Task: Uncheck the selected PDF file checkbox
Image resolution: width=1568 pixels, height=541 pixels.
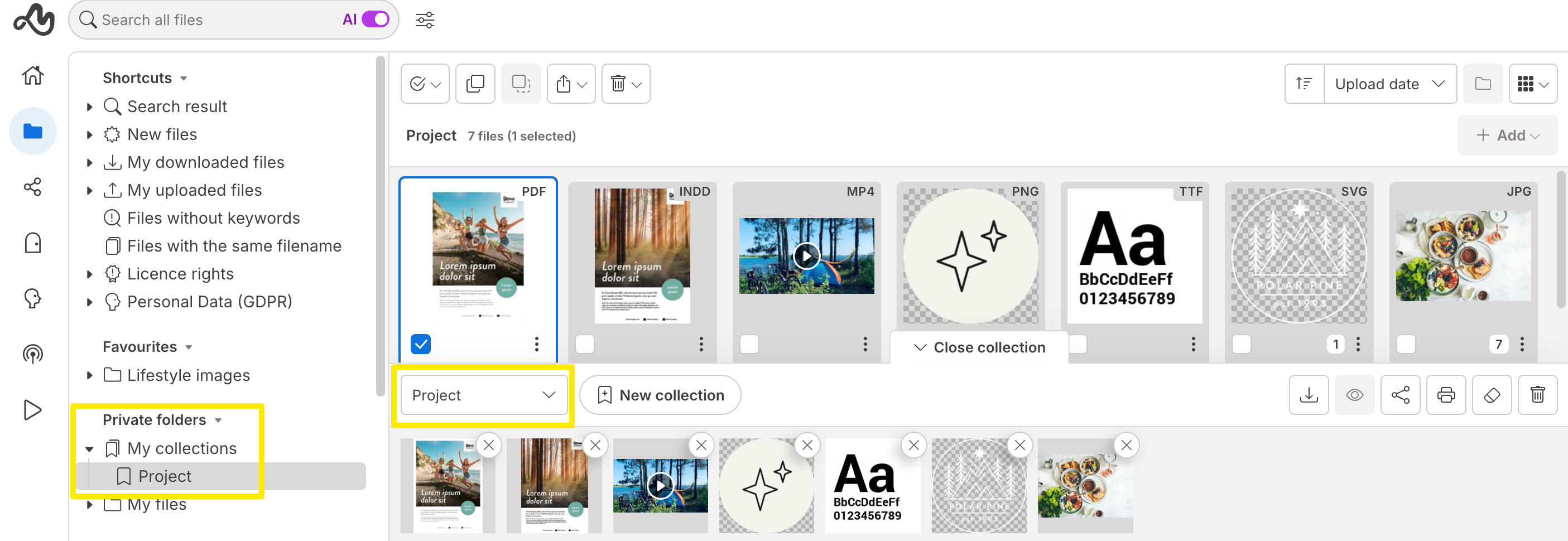Action: 421,344
